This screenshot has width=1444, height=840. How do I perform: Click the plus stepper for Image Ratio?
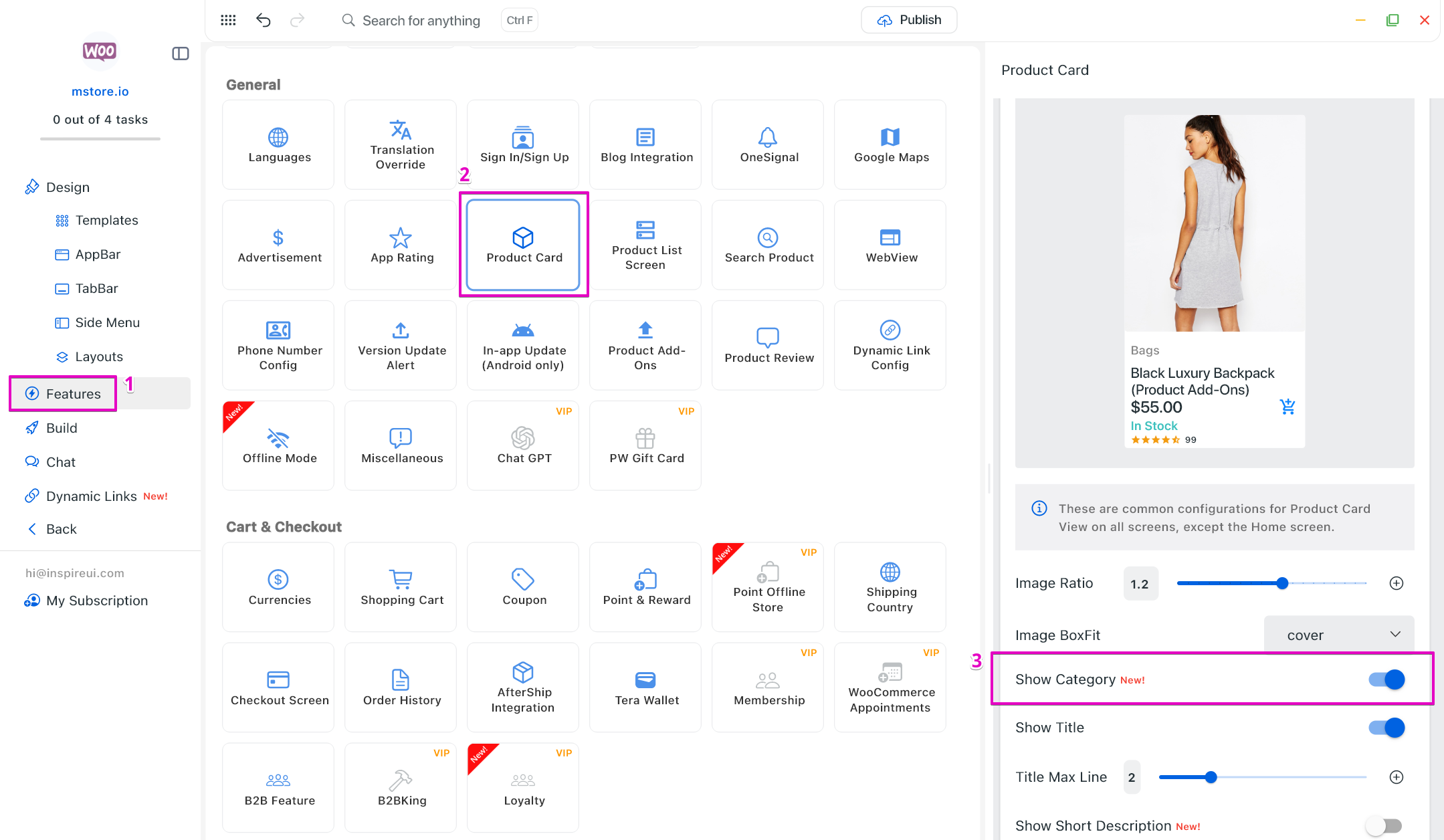(x=1397, y=583)
